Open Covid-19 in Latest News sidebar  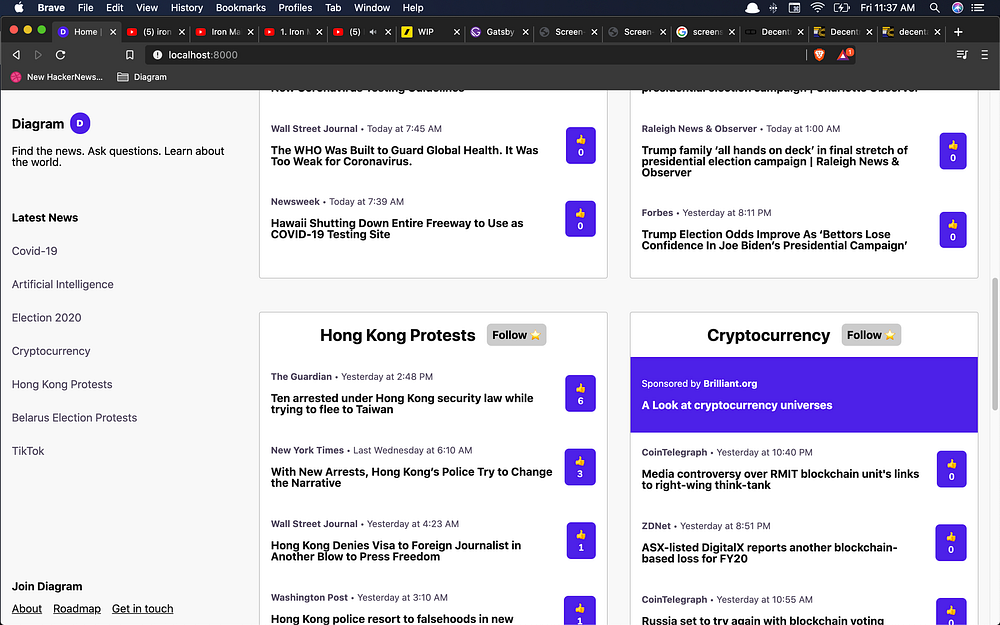34,251
